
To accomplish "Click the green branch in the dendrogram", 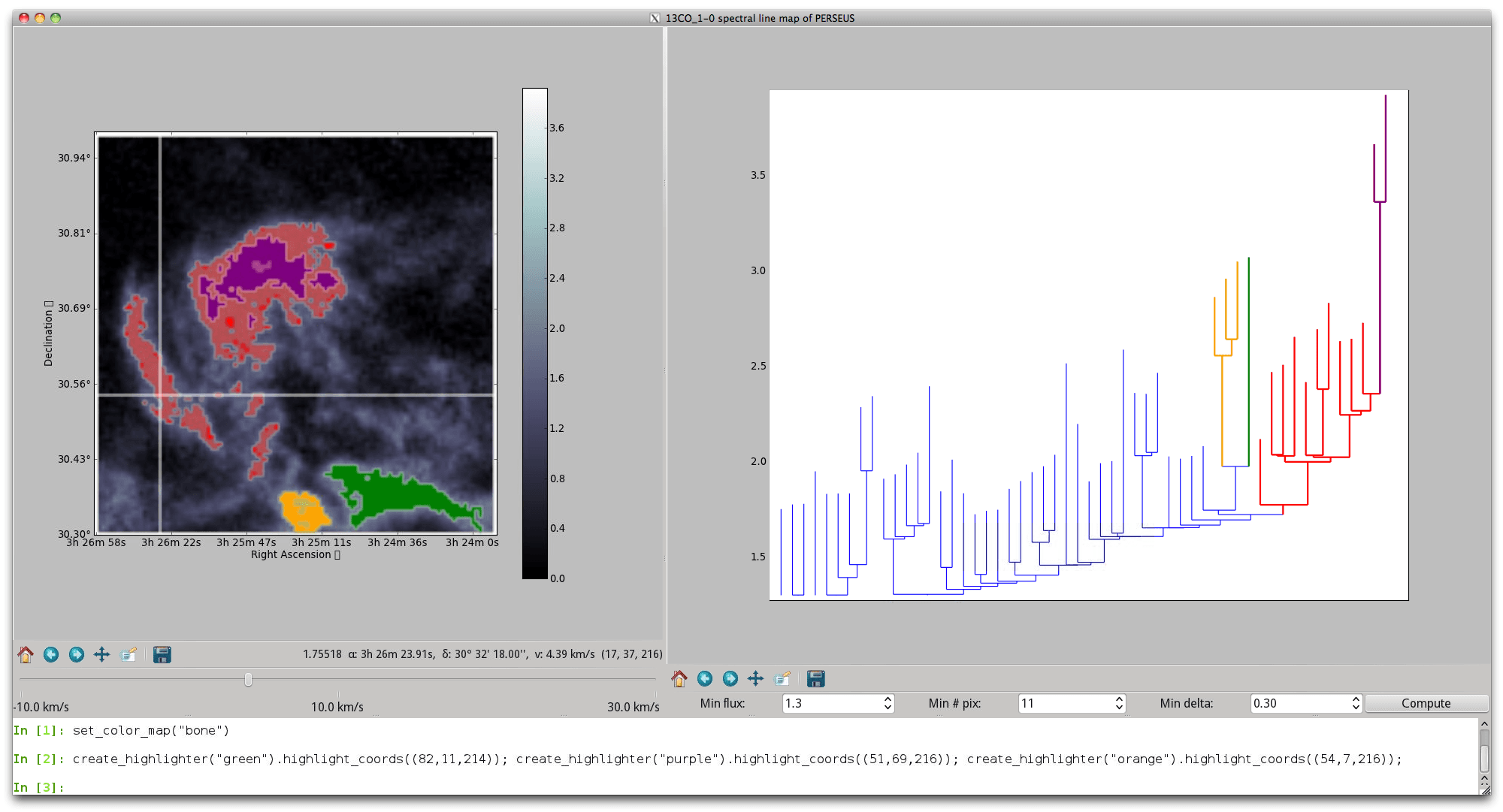I will click(1248, 361).
